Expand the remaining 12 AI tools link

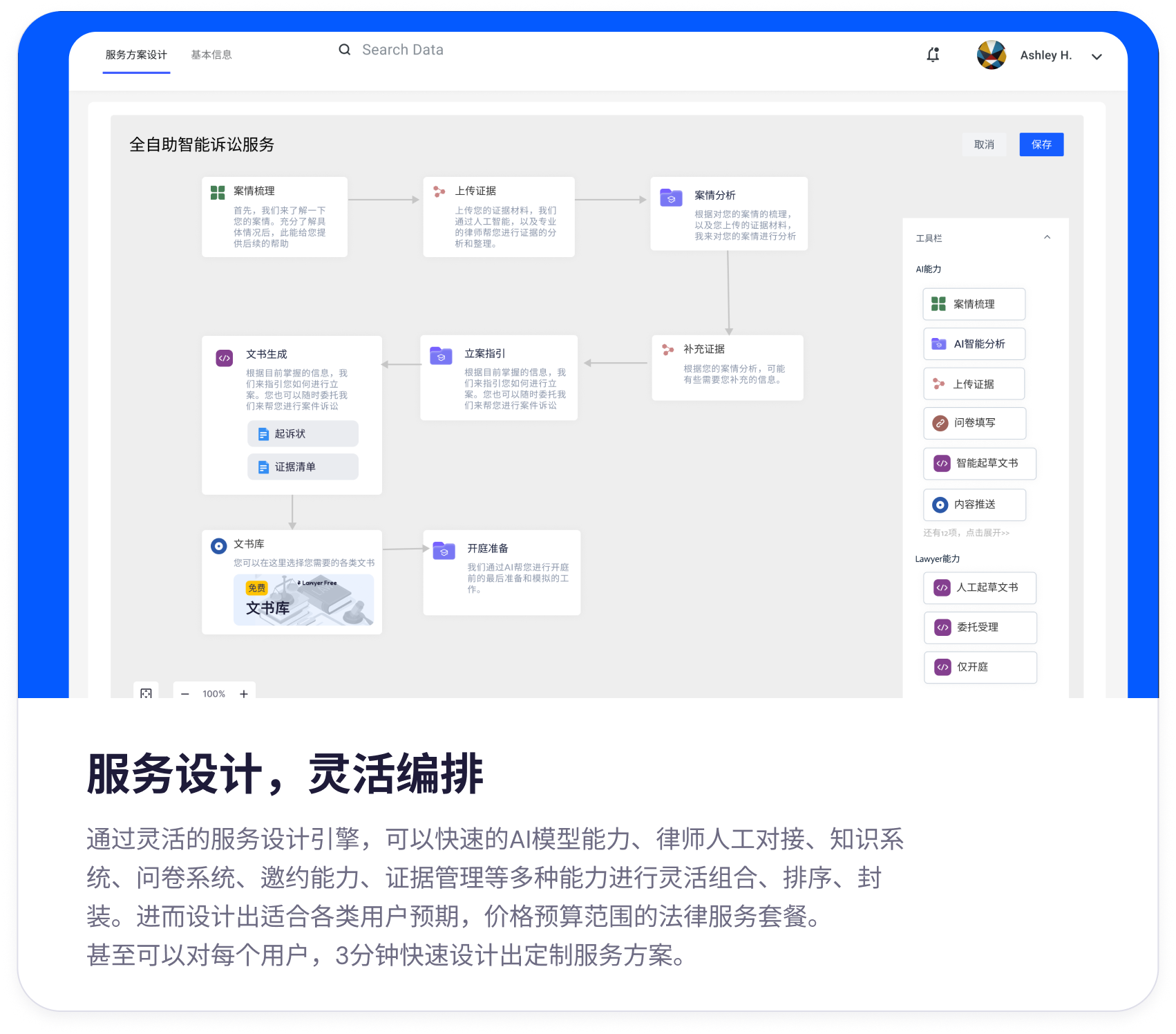[966, 533]
